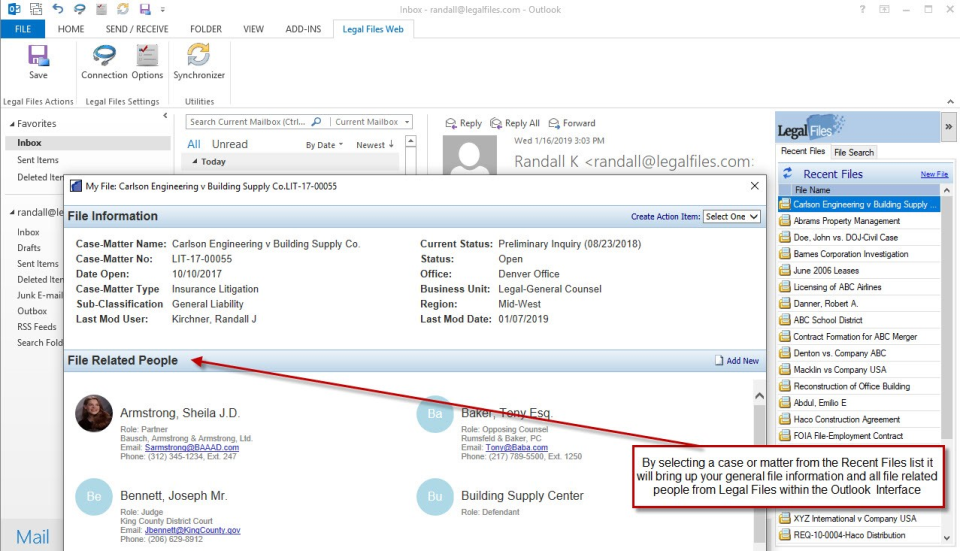The image size is (960, 551).
Task: Collapse the Favorites folder group
Action: [12, 124]
